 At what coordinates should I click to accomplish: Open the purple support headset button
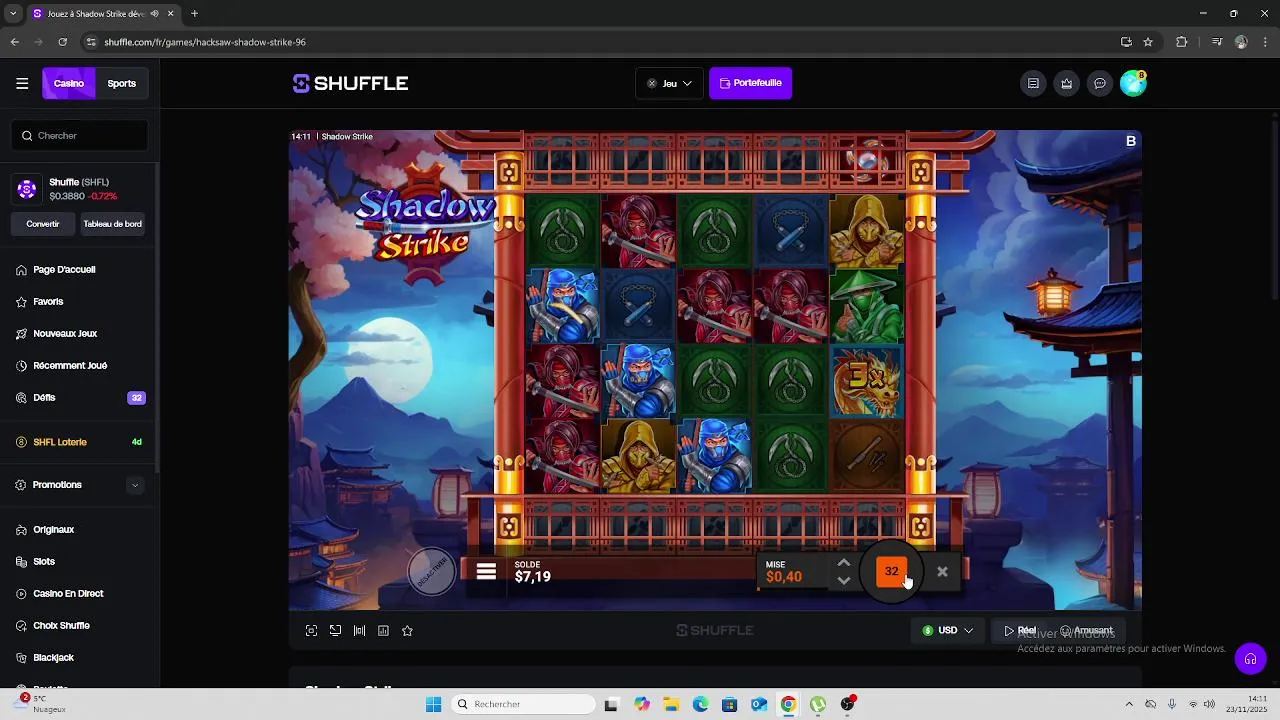pyautogui.click(x=1249, y=658)
